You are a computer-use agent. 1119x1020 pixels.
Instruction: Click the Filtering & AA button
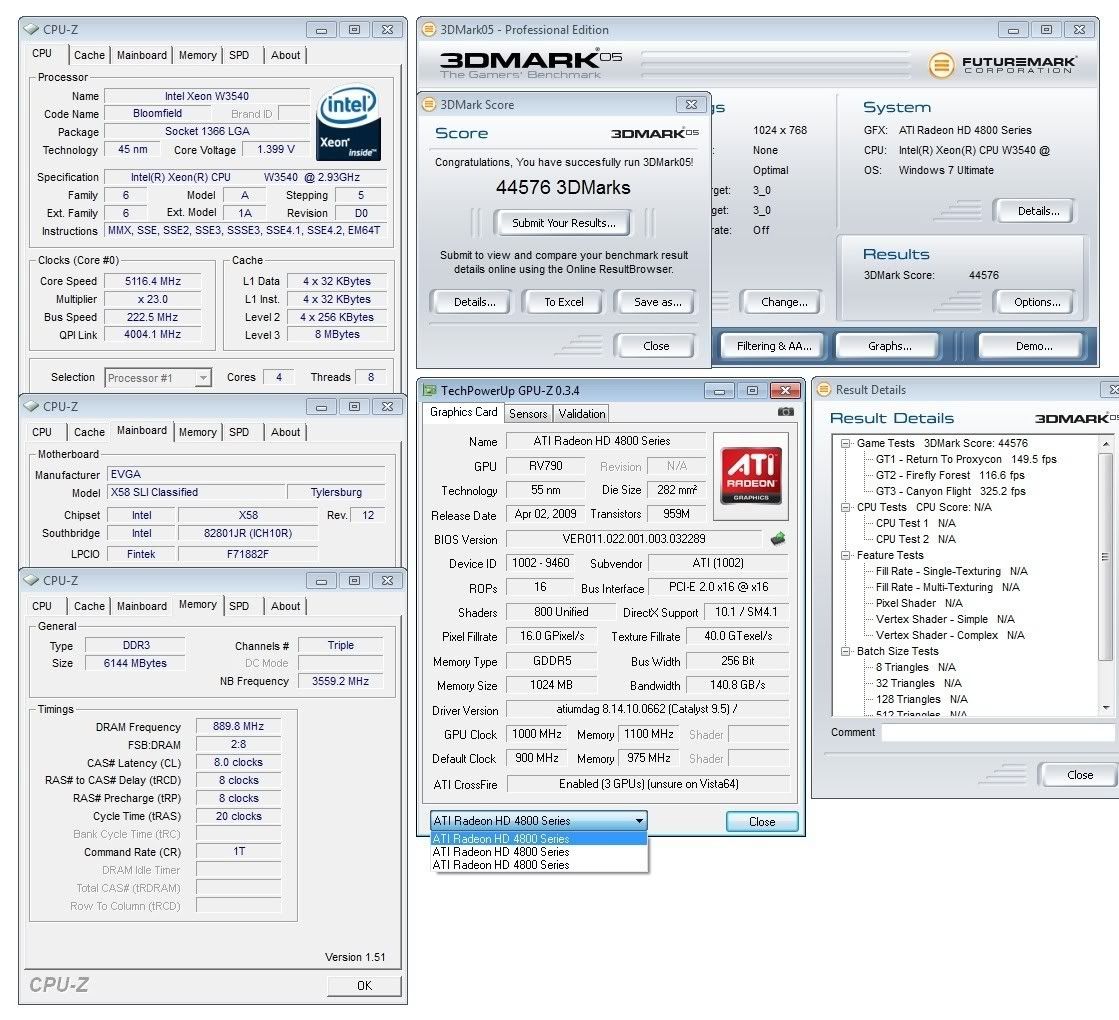pos(774,346)
